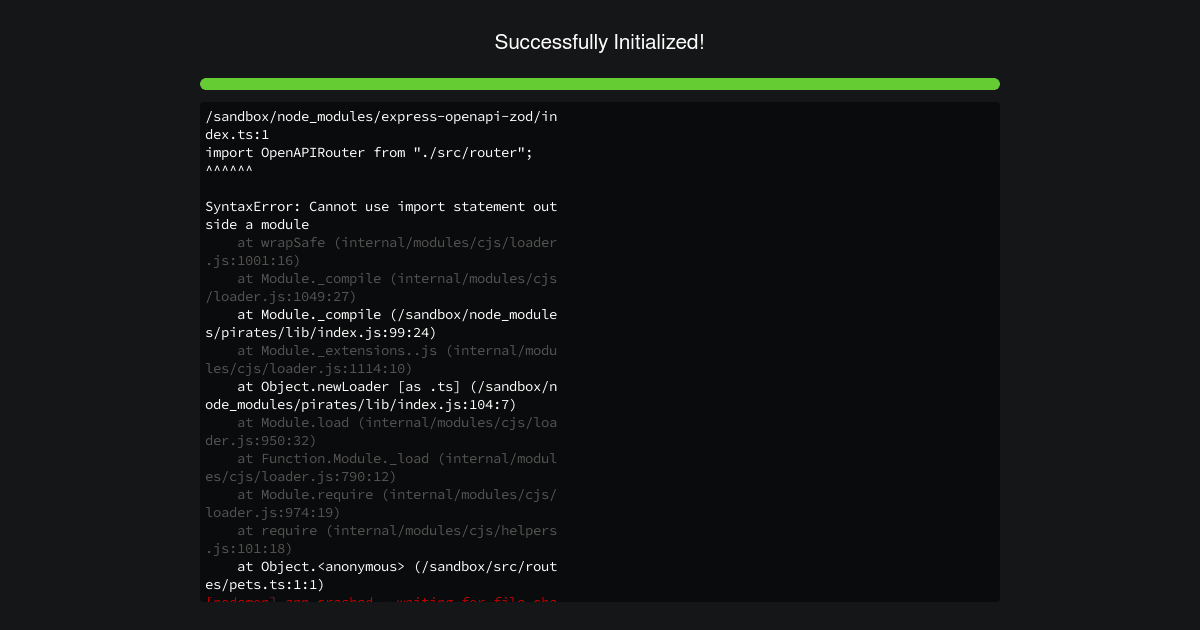1200x630 pixels.
Task: Select the import OpenAPIRouter code line
Action: [x=369, y=153]
